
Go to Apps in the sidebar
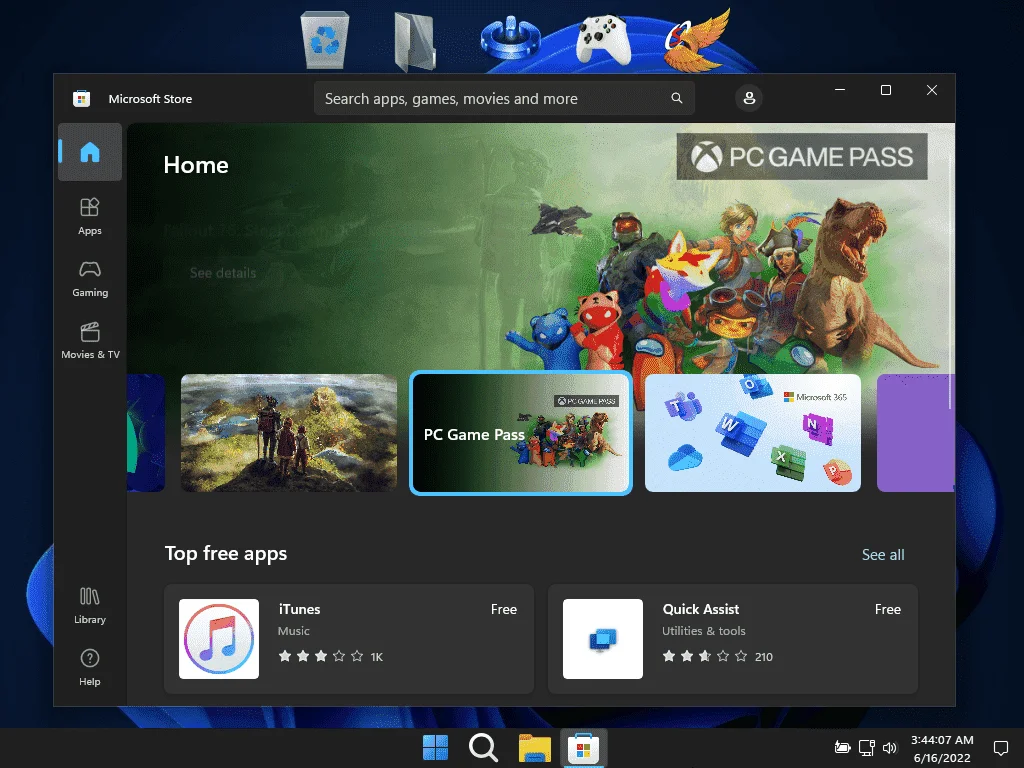(89, 216)
